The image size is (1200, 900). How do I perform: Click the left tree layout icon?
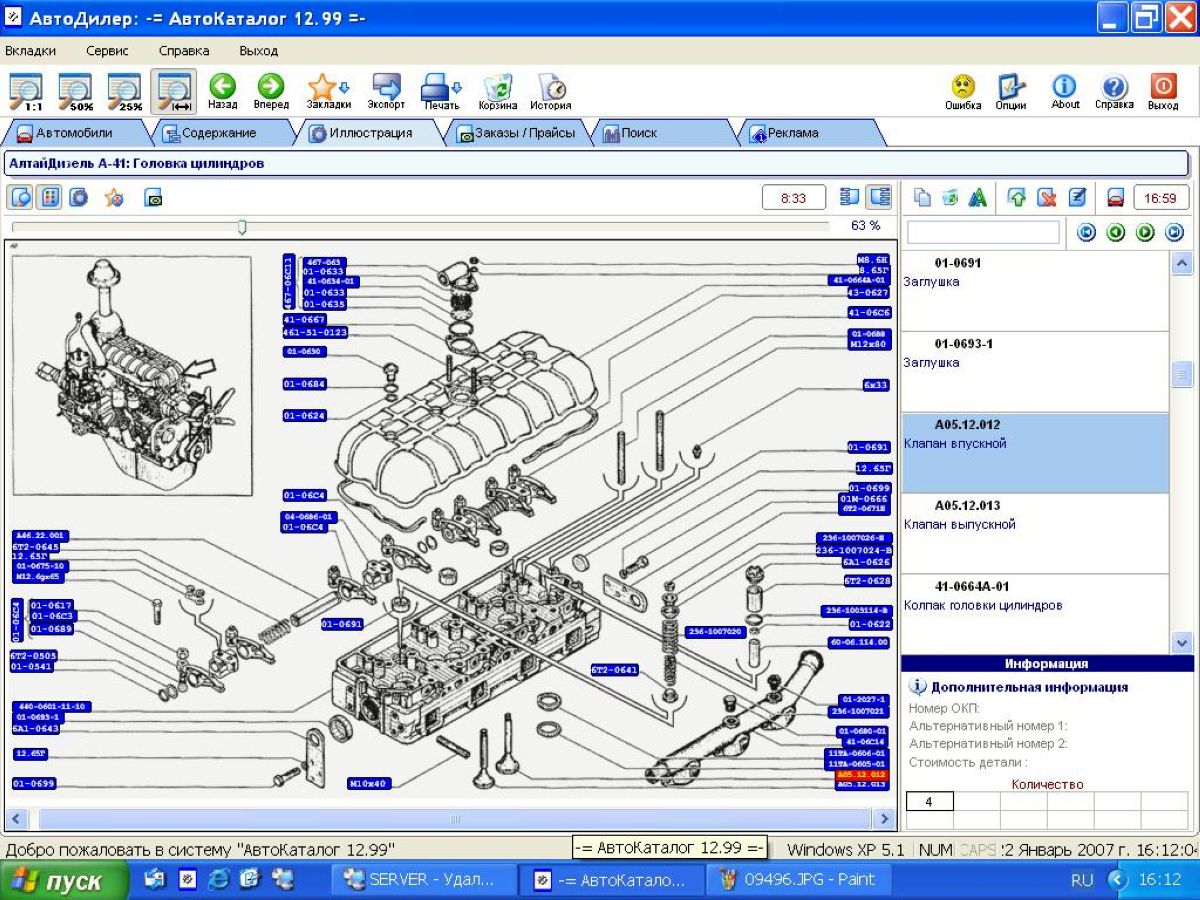point(849,197)
